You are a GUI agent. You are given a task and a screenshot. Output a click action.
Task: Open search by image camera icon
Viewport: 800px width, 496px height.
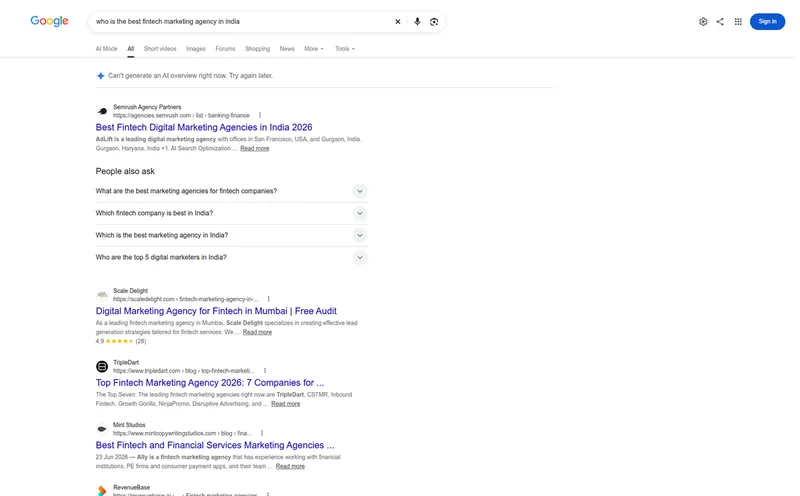pos(434,21)
